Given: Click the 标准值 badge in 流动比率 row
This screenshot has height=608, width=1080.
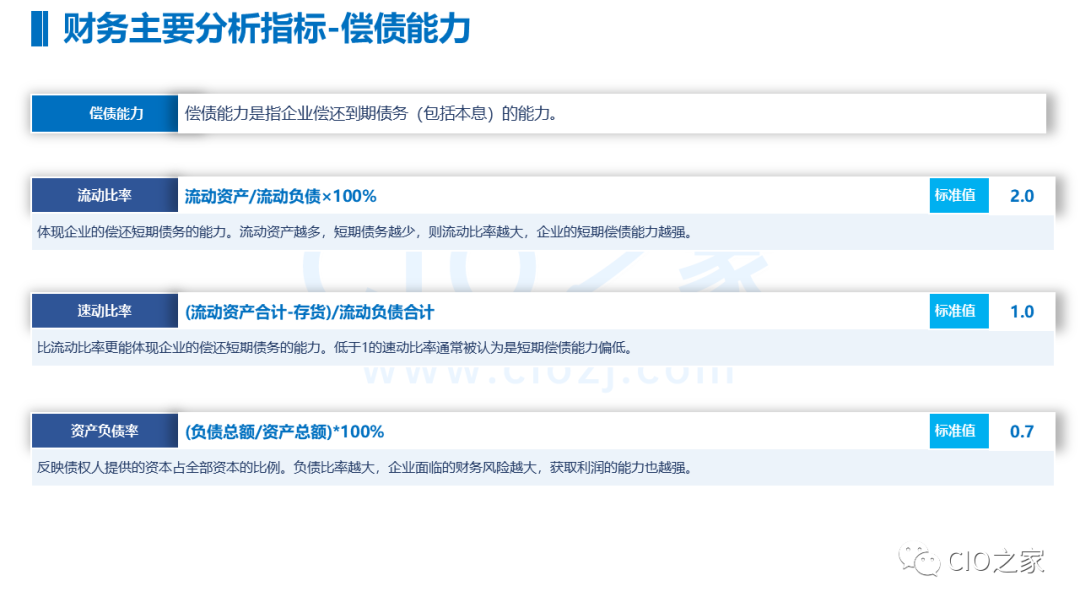Looking at the screenshot, I should [956, 196].
